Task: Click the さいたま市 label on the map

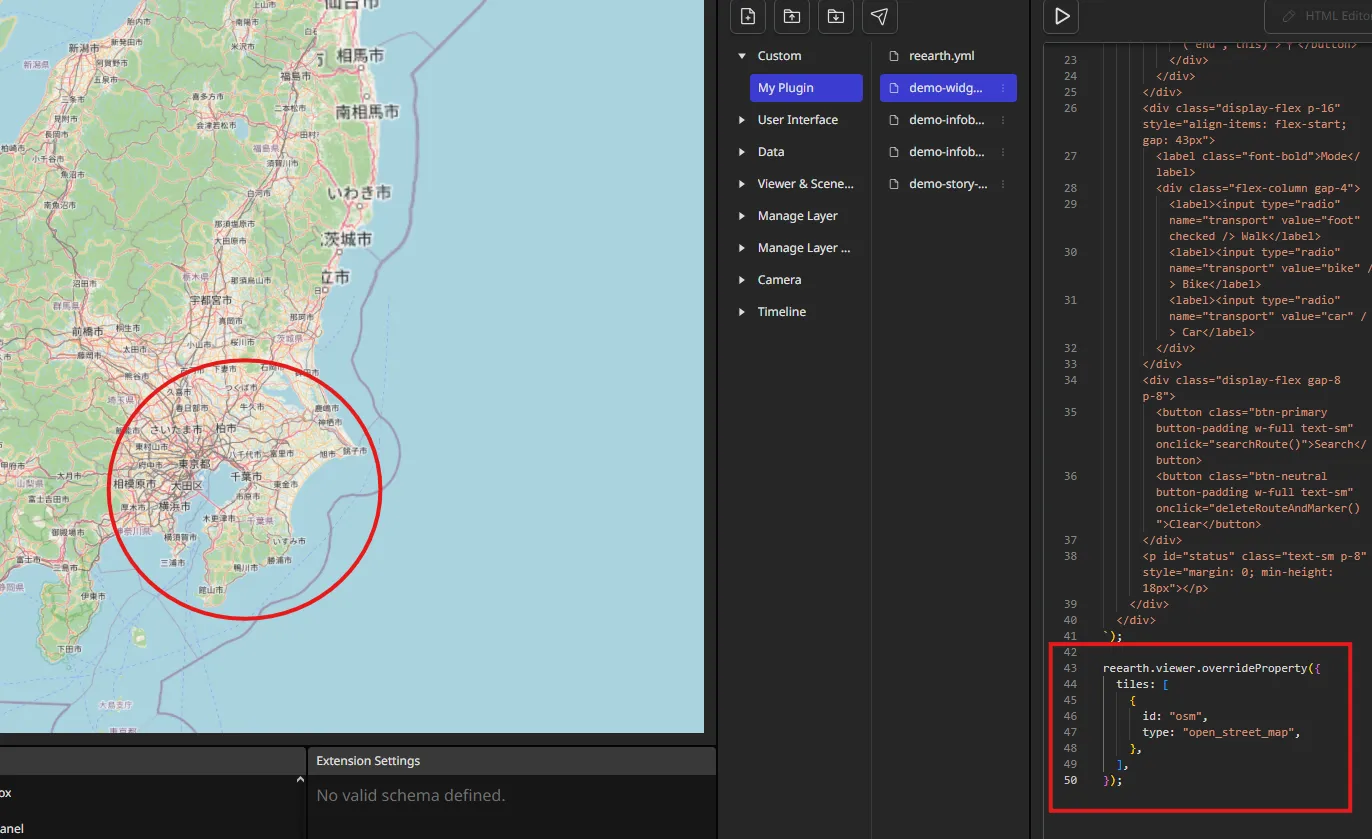Action: (x=175, y=428)
